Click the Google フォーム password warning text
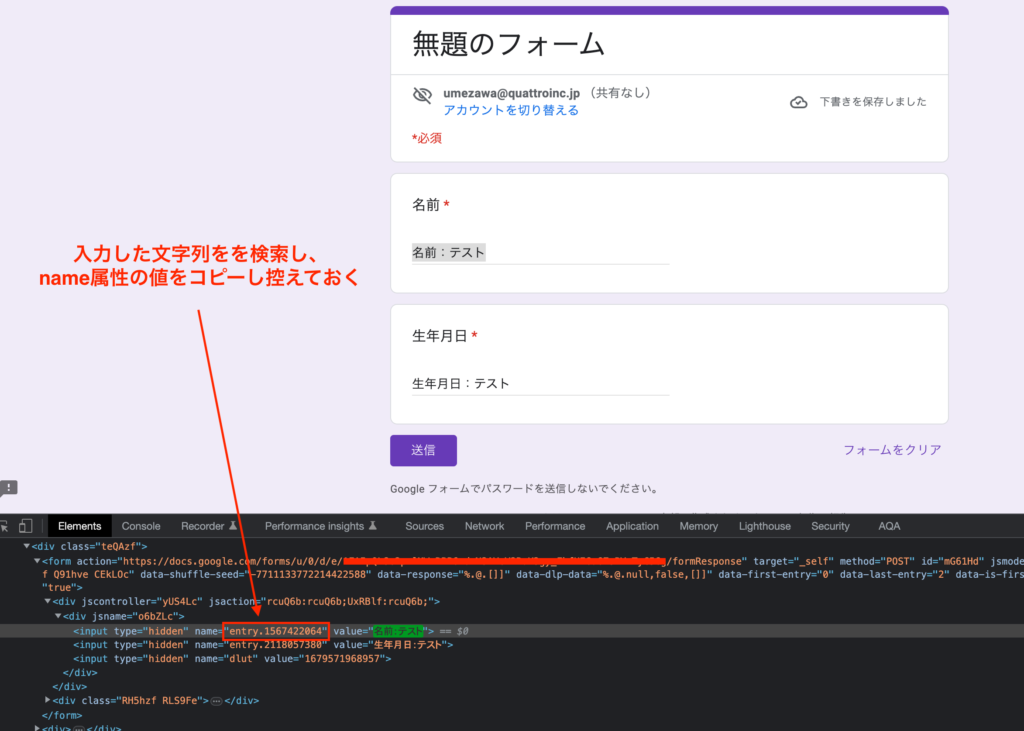The height and width of the screenshot is (731, 1024). 525,489
